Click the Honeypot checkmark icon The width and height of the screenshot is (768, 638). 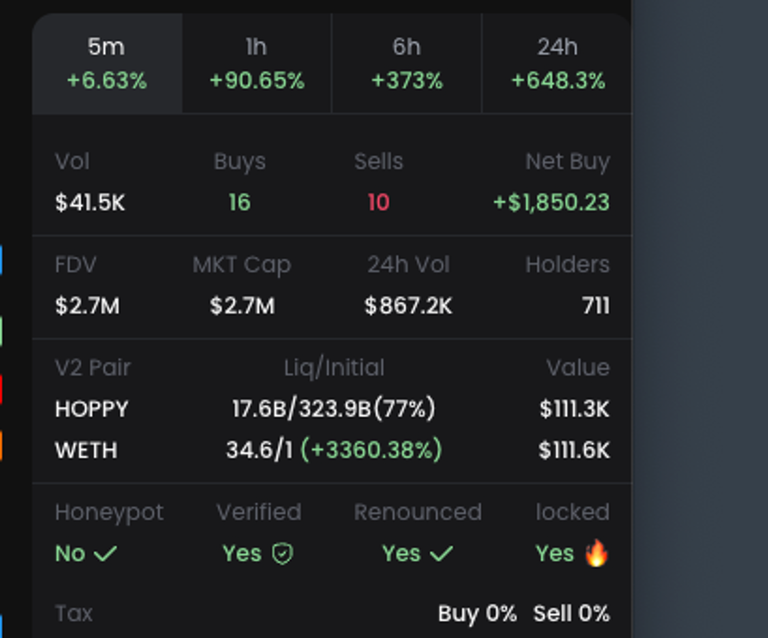pyautogui.click(x=106, y=553)
